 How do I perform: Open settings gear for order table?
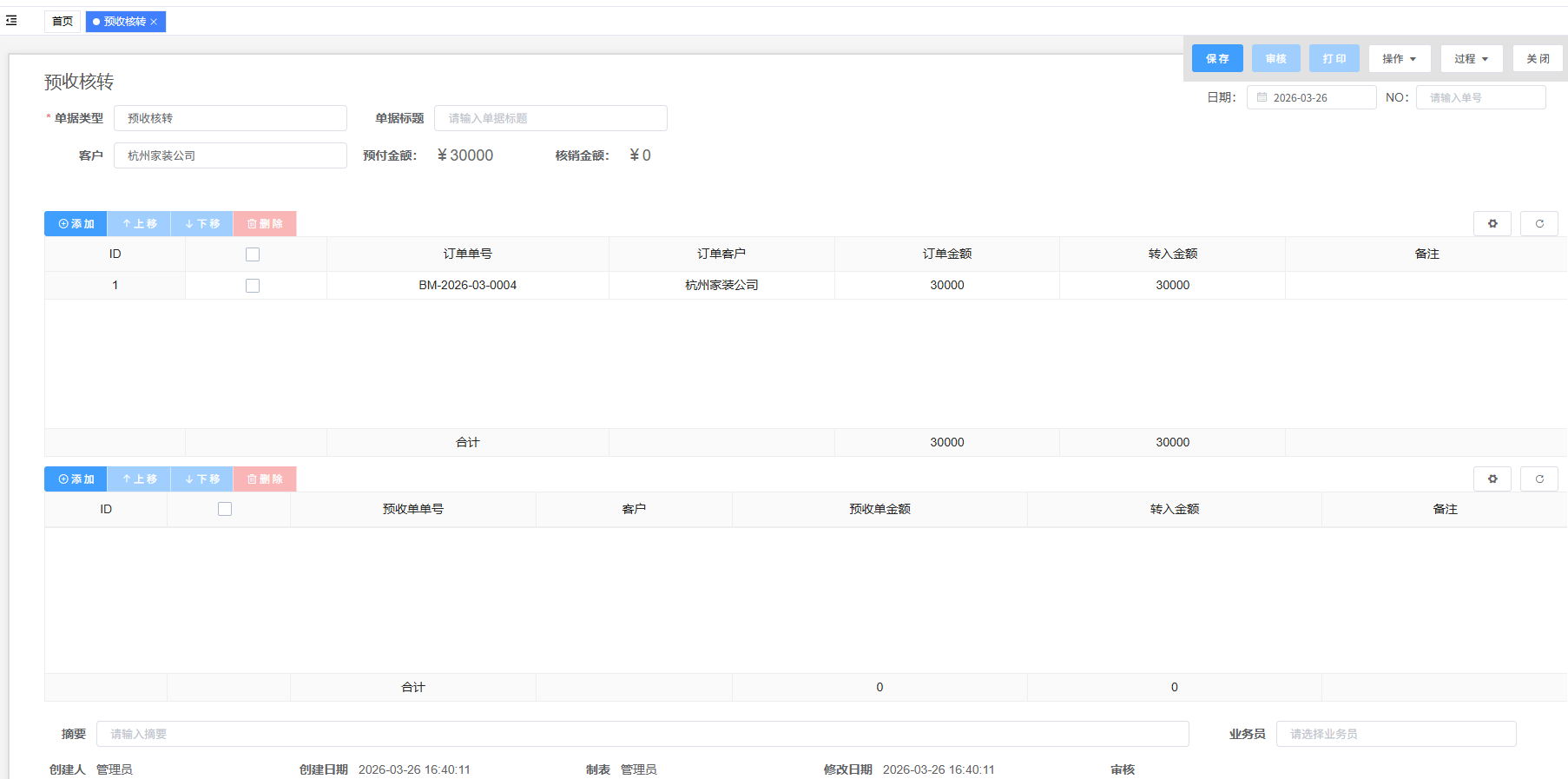[x=1492, y=224]
